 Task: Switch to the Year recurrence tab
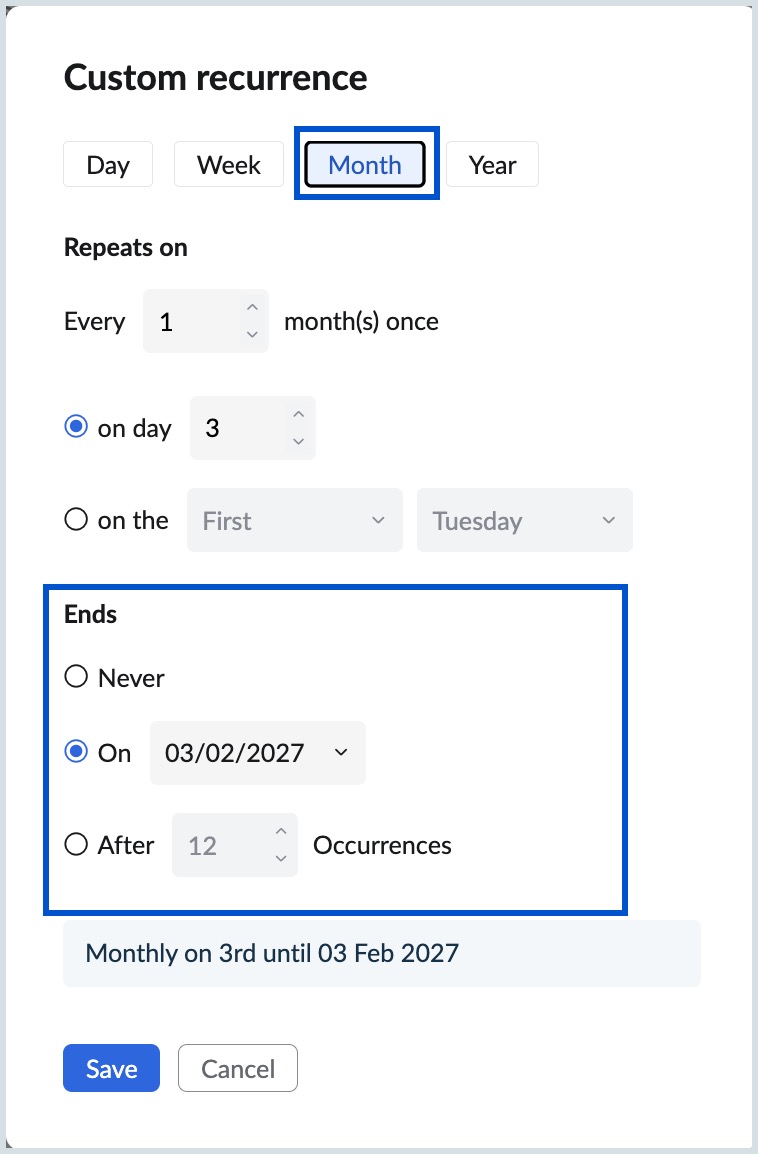[x=492, y=165]
